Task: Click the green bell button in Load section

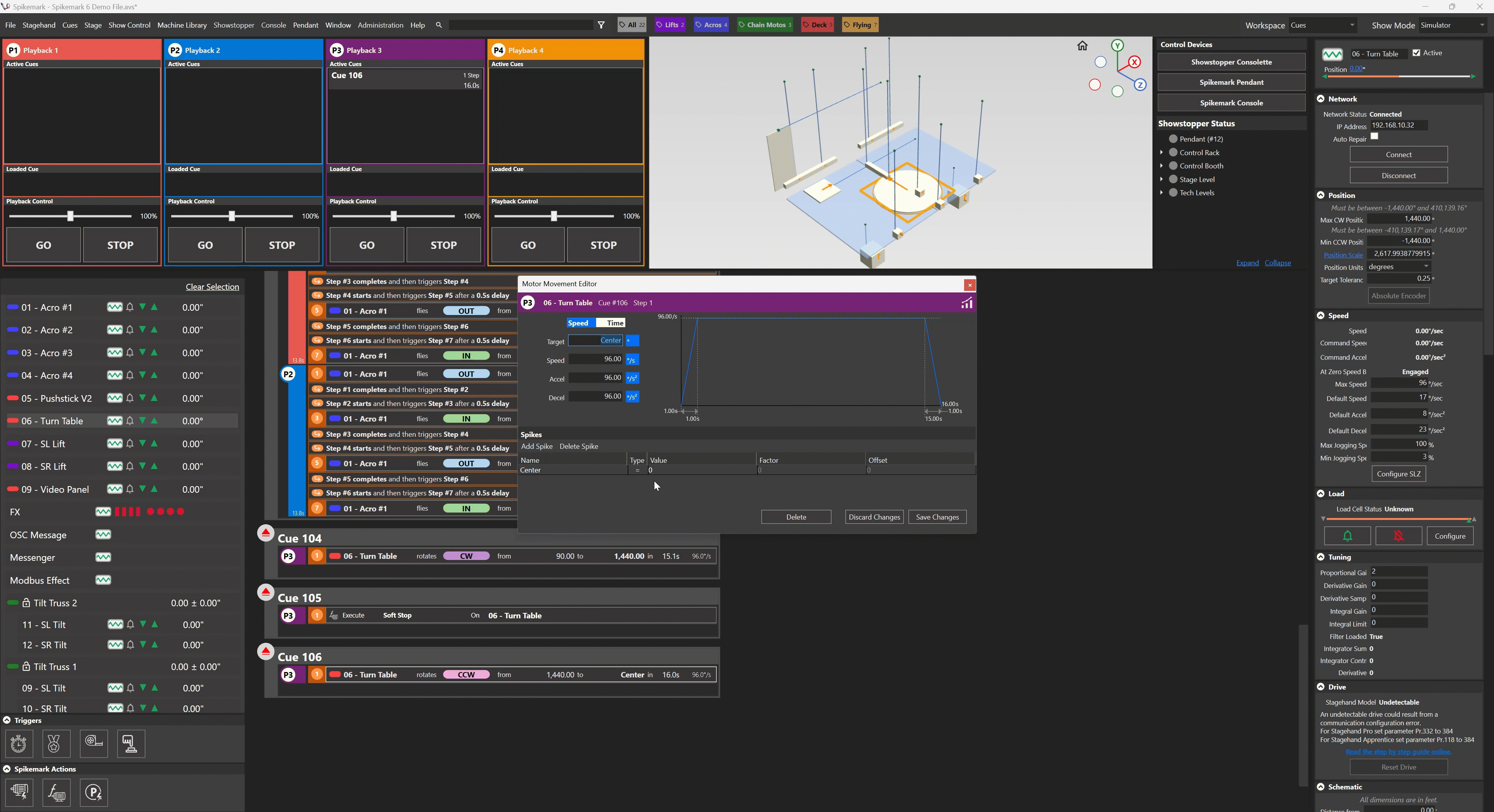Action: coord(1347,535)
